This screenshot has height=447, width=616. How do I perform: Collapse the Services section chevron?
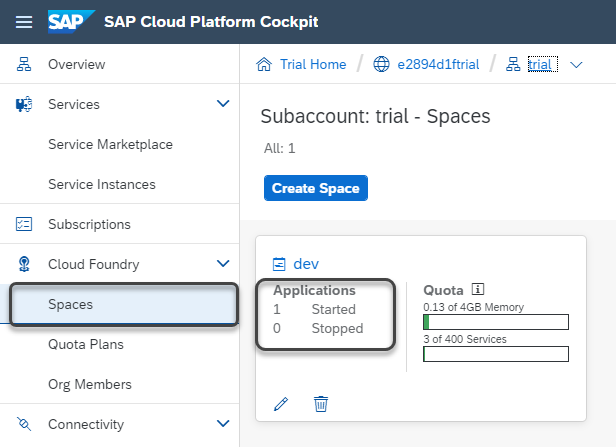(x=223, y=104)
